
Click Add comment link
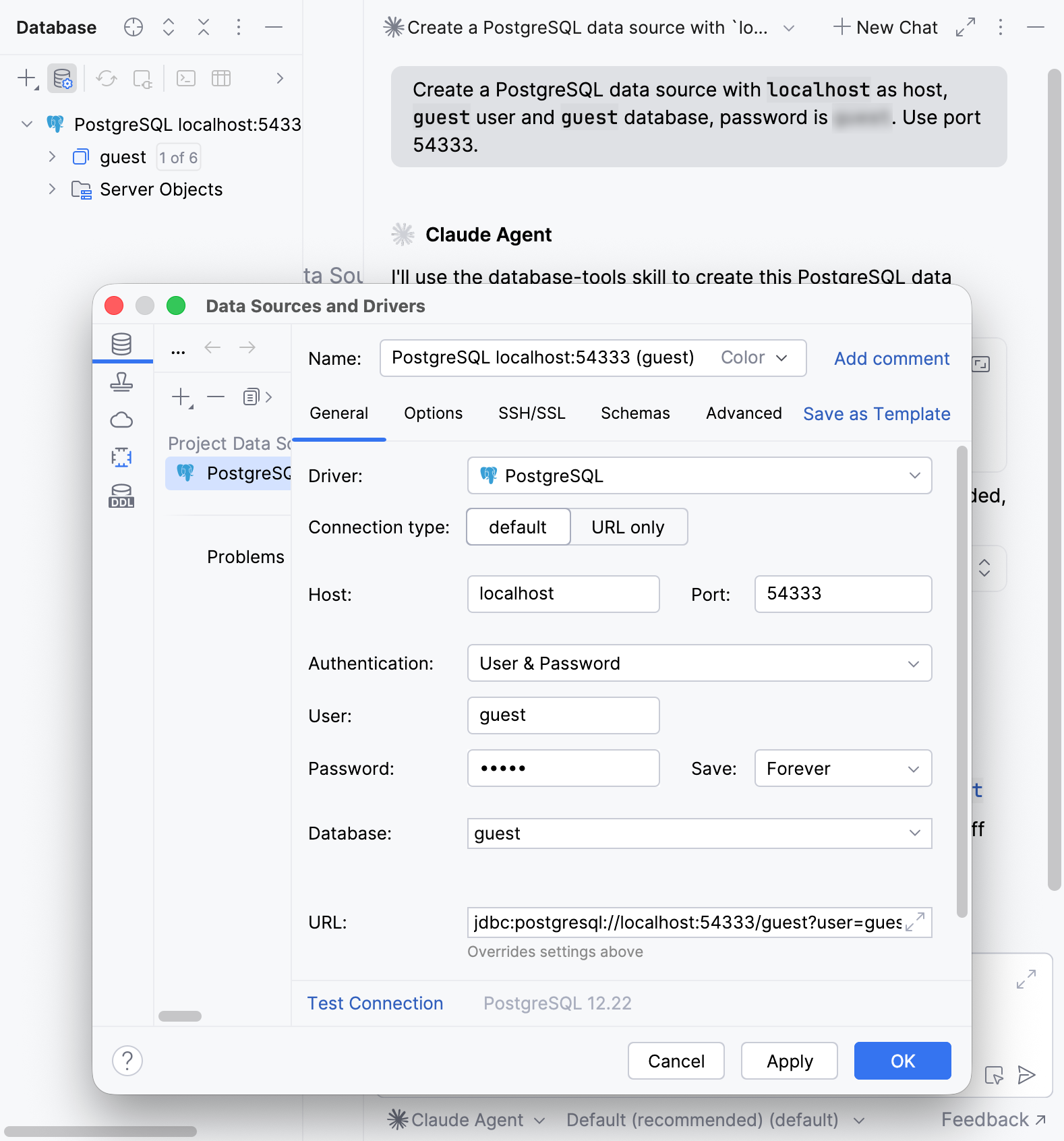pyautogui.click(x=891, y=359)
